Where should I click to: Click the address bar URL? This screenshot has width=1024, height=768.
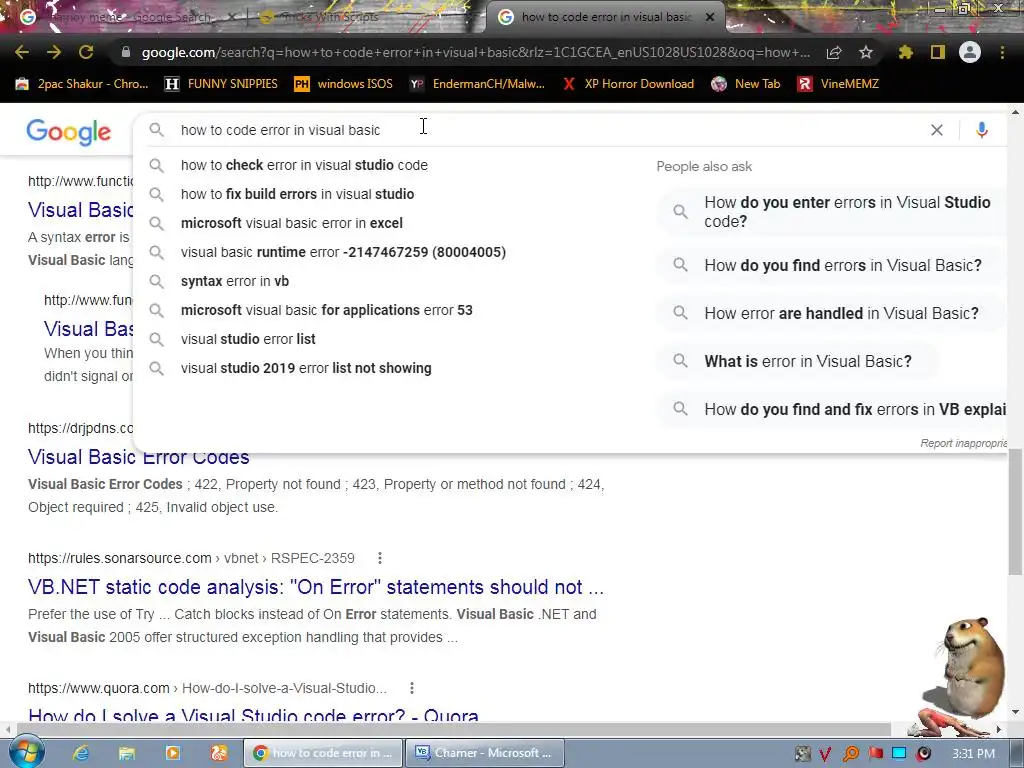point(475,52)
